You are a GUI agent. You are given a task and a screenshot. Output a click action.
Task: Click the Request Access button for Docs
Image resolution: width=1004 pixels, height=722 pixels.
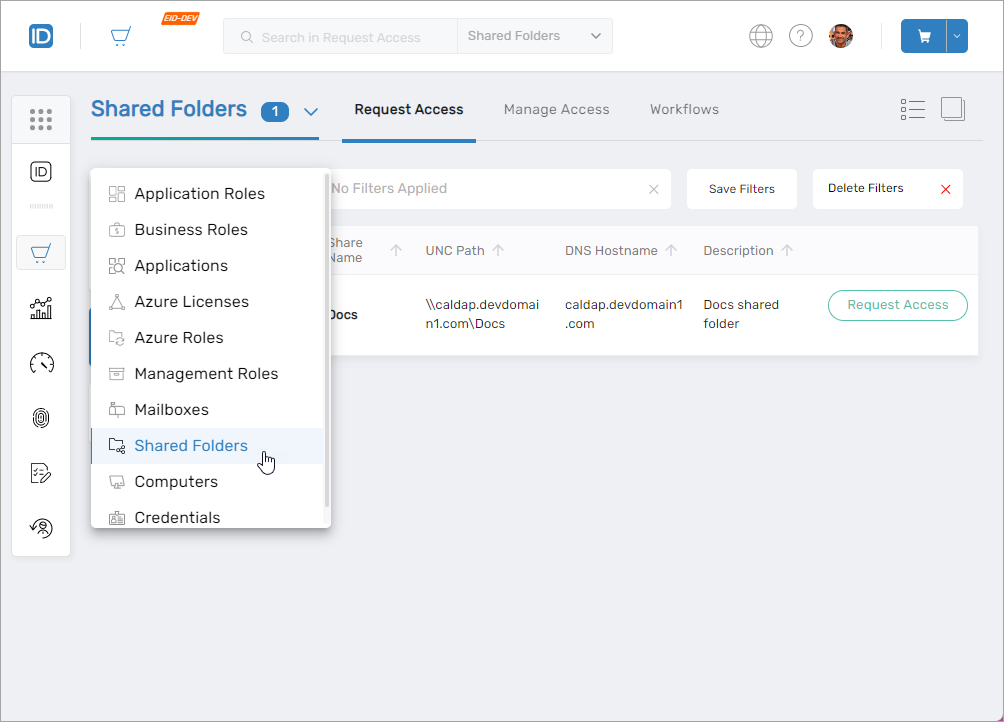pos(897,305)
